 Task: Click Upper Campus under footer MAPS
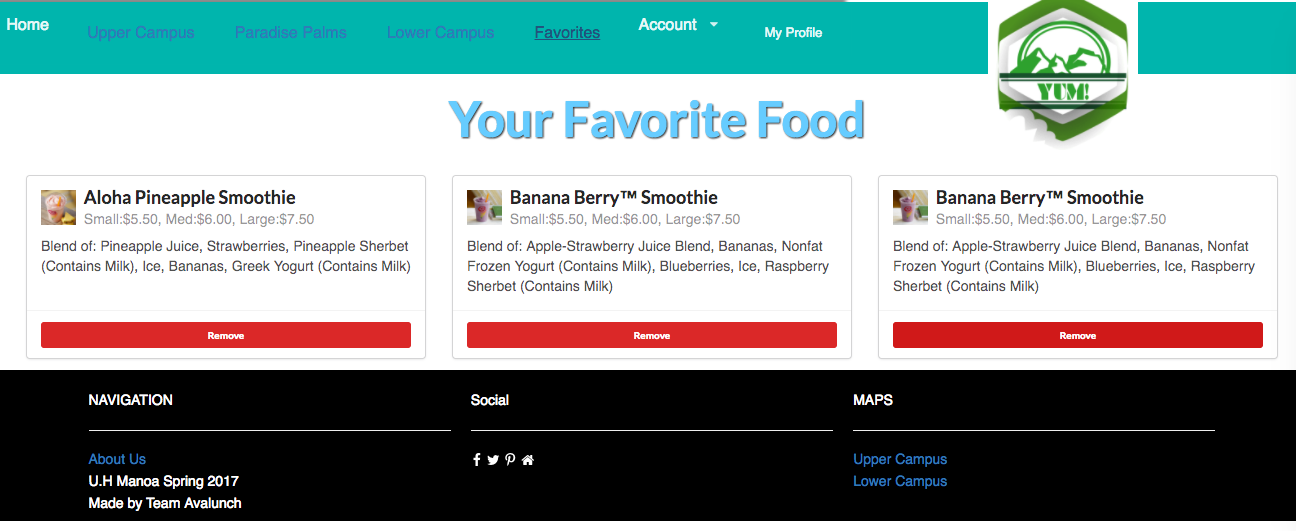pyautogui.click(x=900, y=459)
